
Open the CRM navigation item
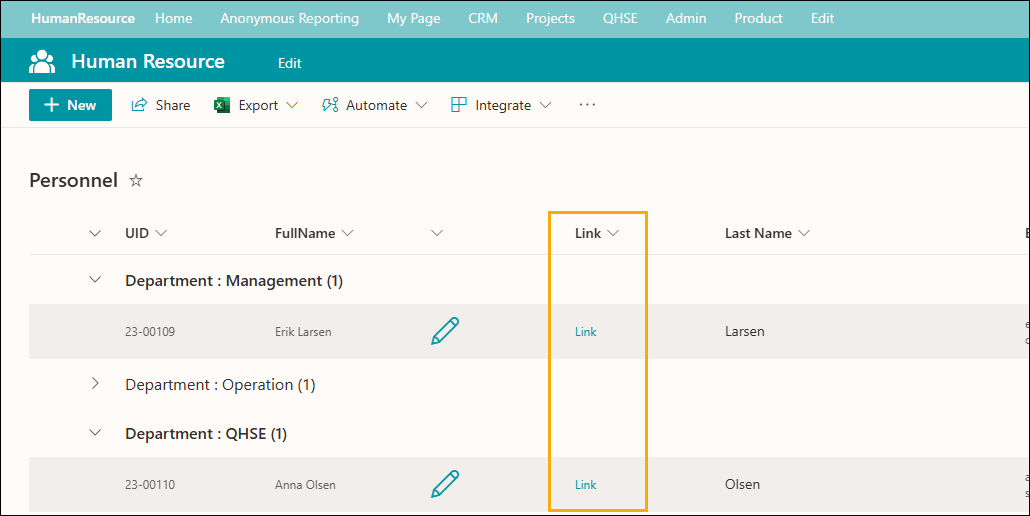483,18
